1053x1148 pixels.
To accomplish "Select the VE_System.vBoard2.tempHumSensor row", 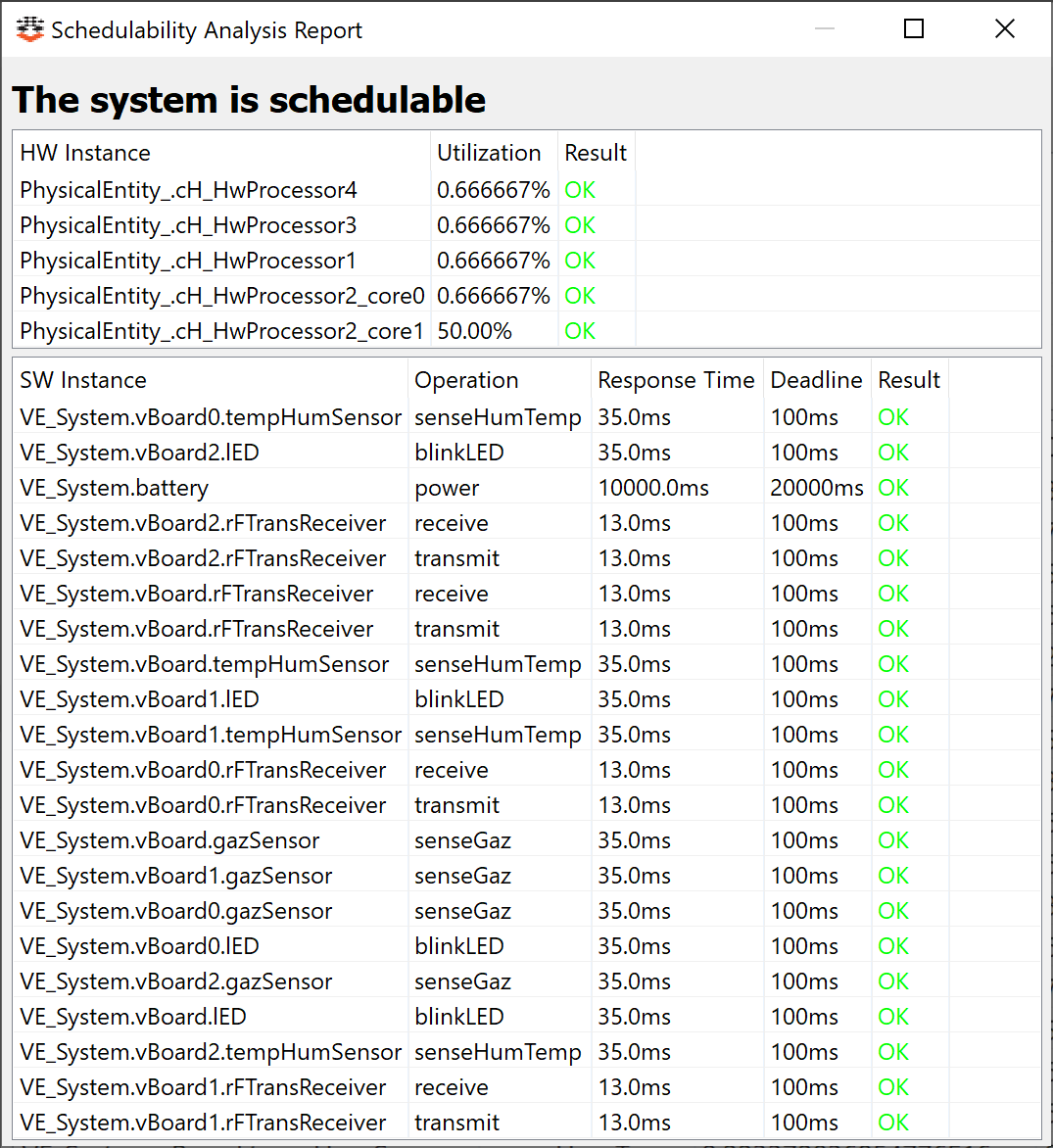I will point(527,1052).
